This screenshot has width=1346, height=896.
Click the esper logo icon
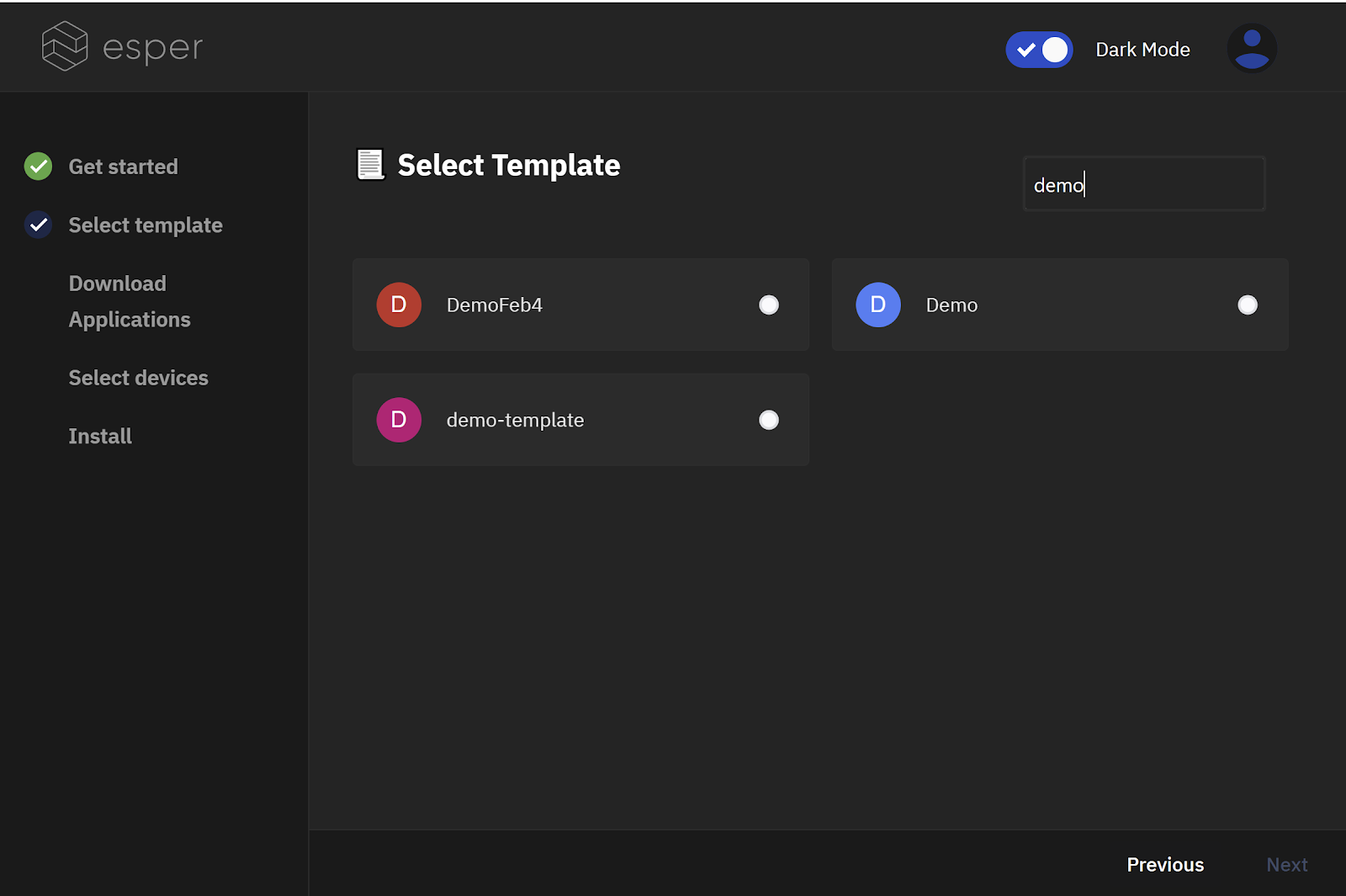point(64,45)
